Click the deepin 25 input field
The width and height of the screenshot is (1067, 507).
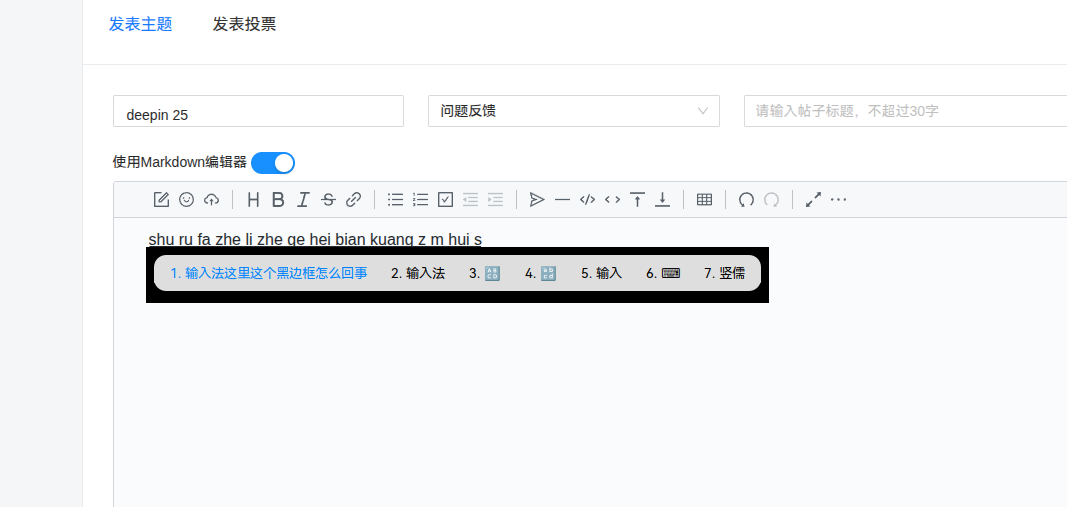[x=259, y=111]
